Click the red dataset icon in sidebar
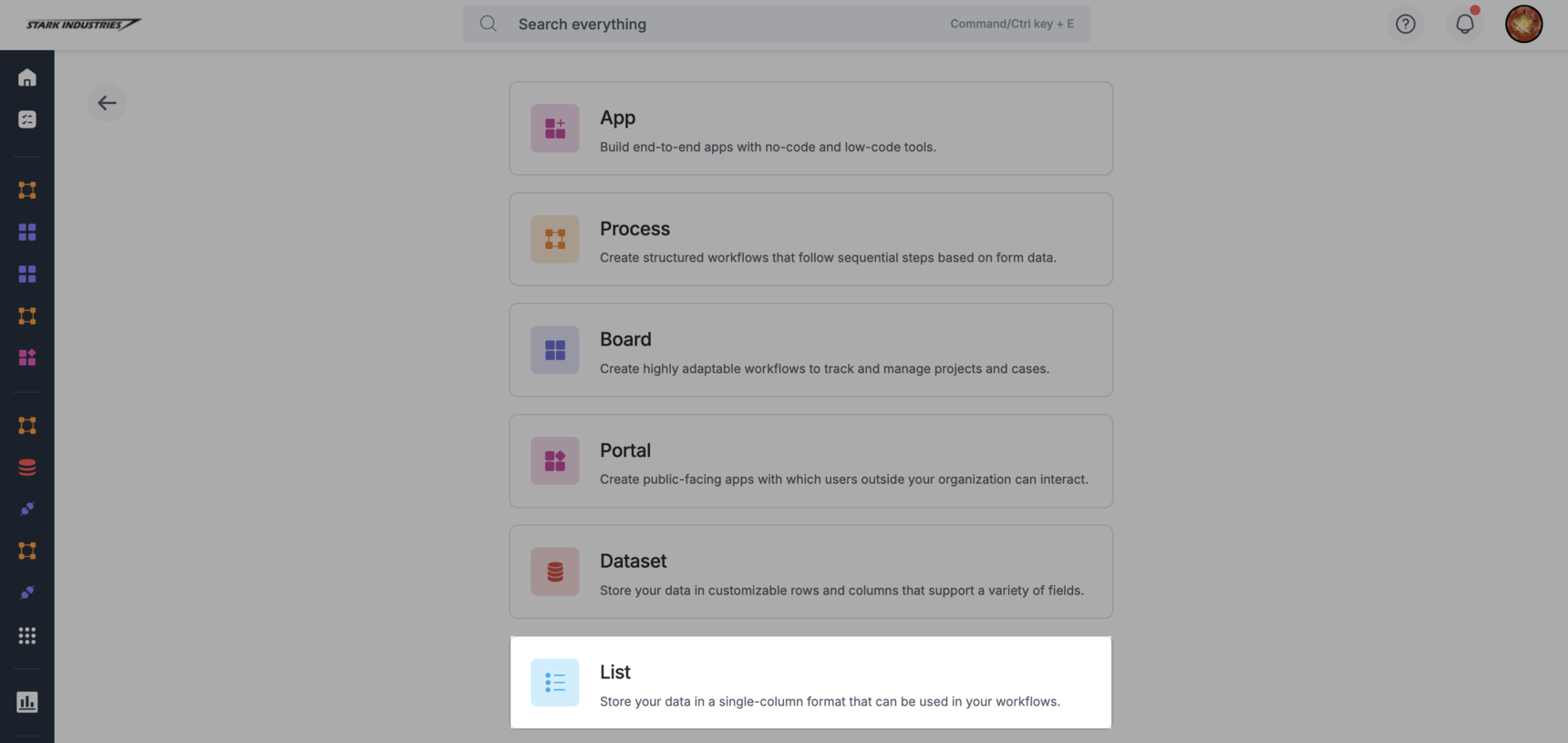 pos(27,468)
